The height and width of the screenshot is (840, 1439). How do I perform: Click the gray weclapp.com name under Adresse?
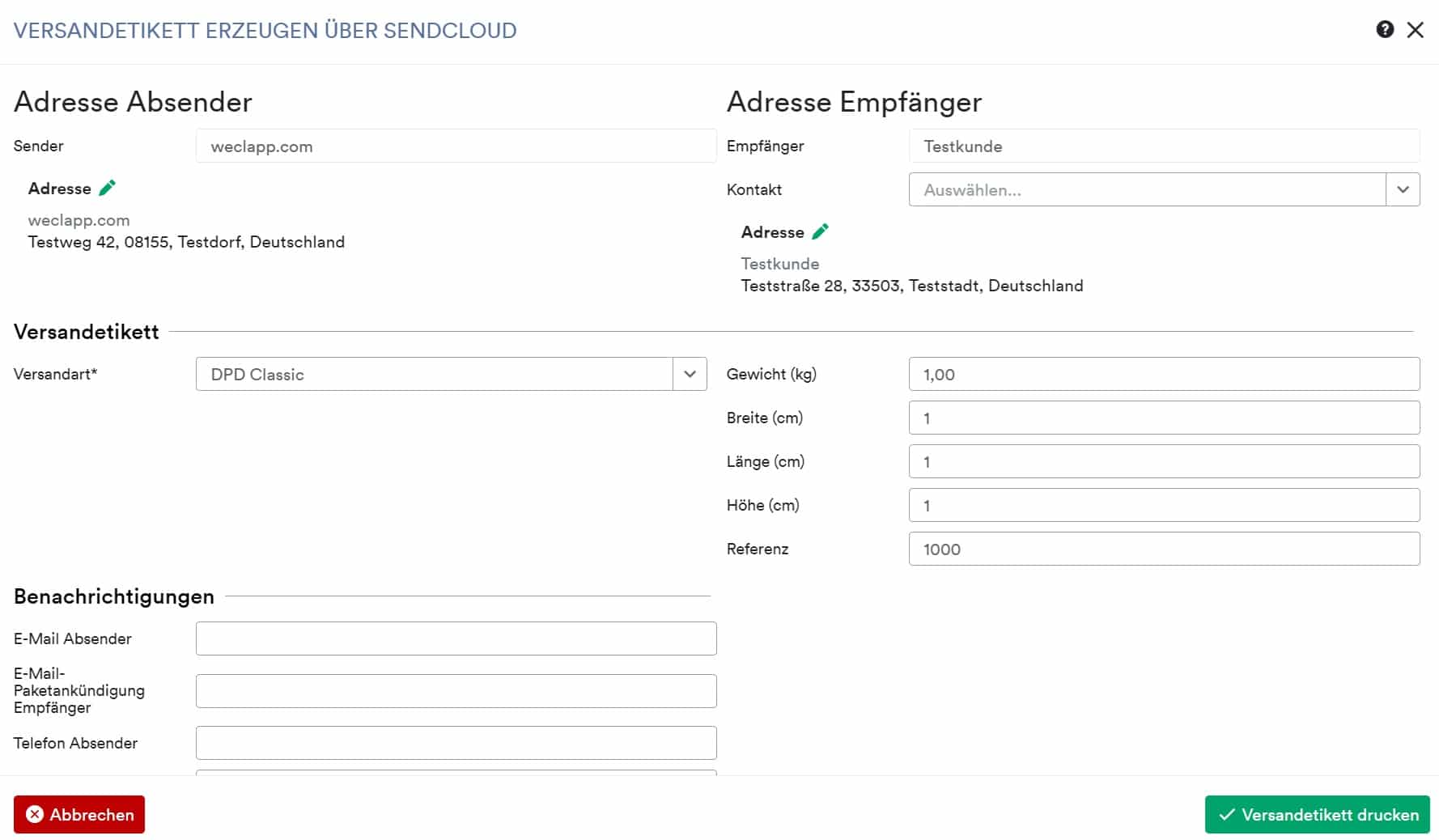pyautogui.click(x=79, y=220)
